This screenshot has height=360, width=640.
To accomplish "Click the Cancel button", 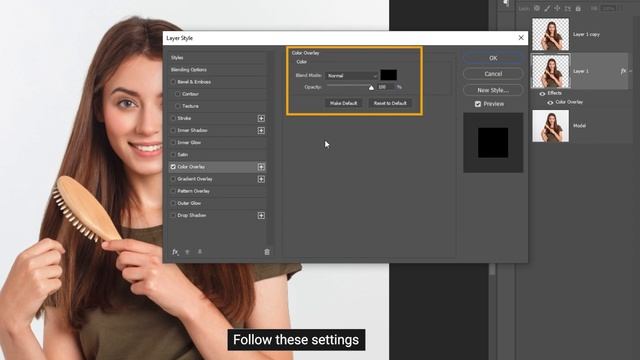I will pos(493,74).
